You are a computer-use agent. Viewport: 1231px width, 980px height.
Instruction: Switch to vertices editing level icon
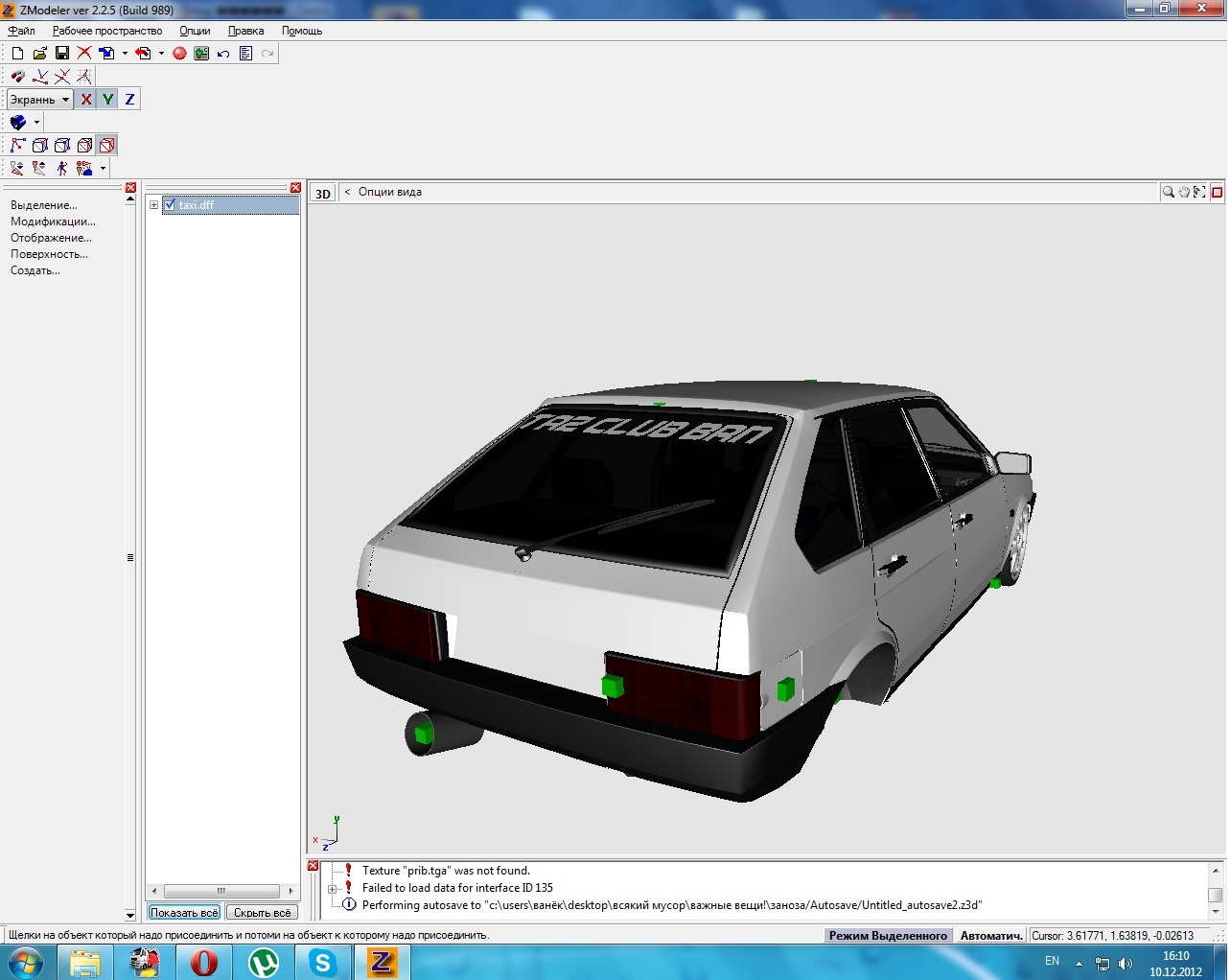[x=17, y=146]
